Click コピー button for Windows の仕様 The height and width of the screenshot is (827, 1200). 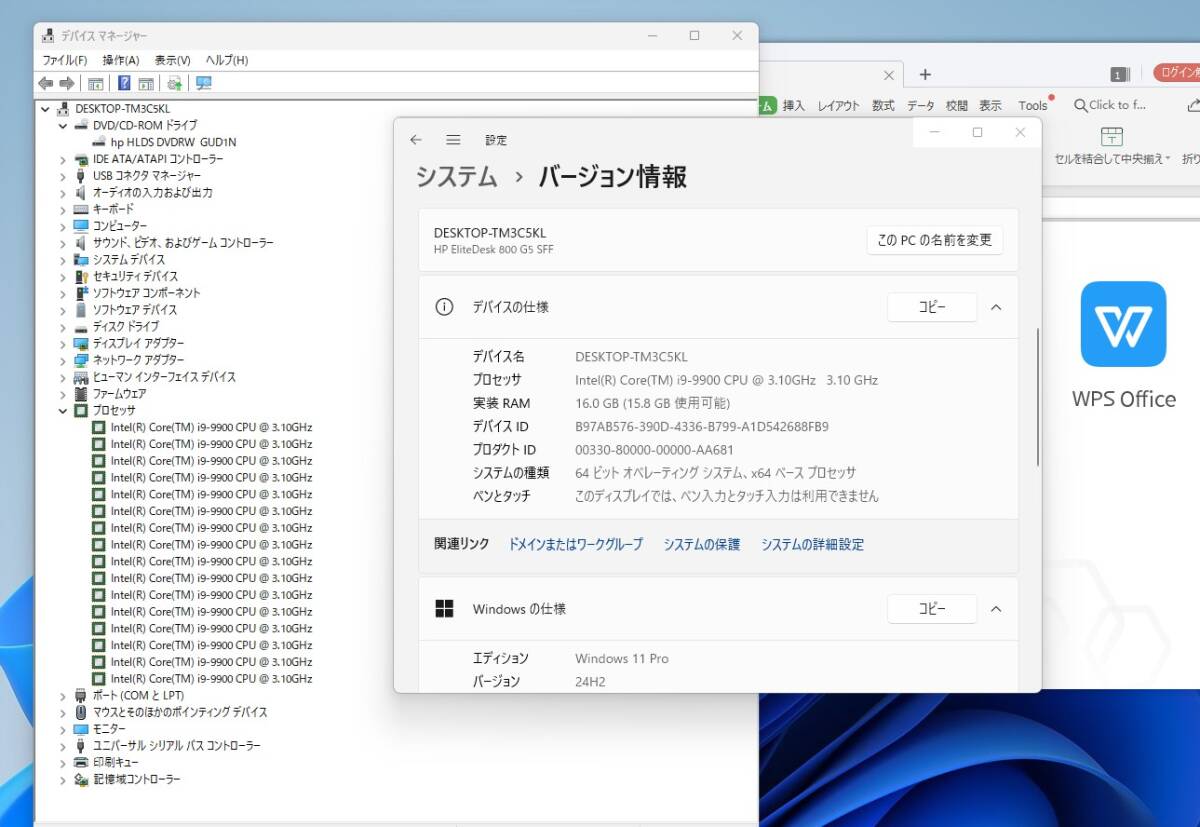(932, 608)
